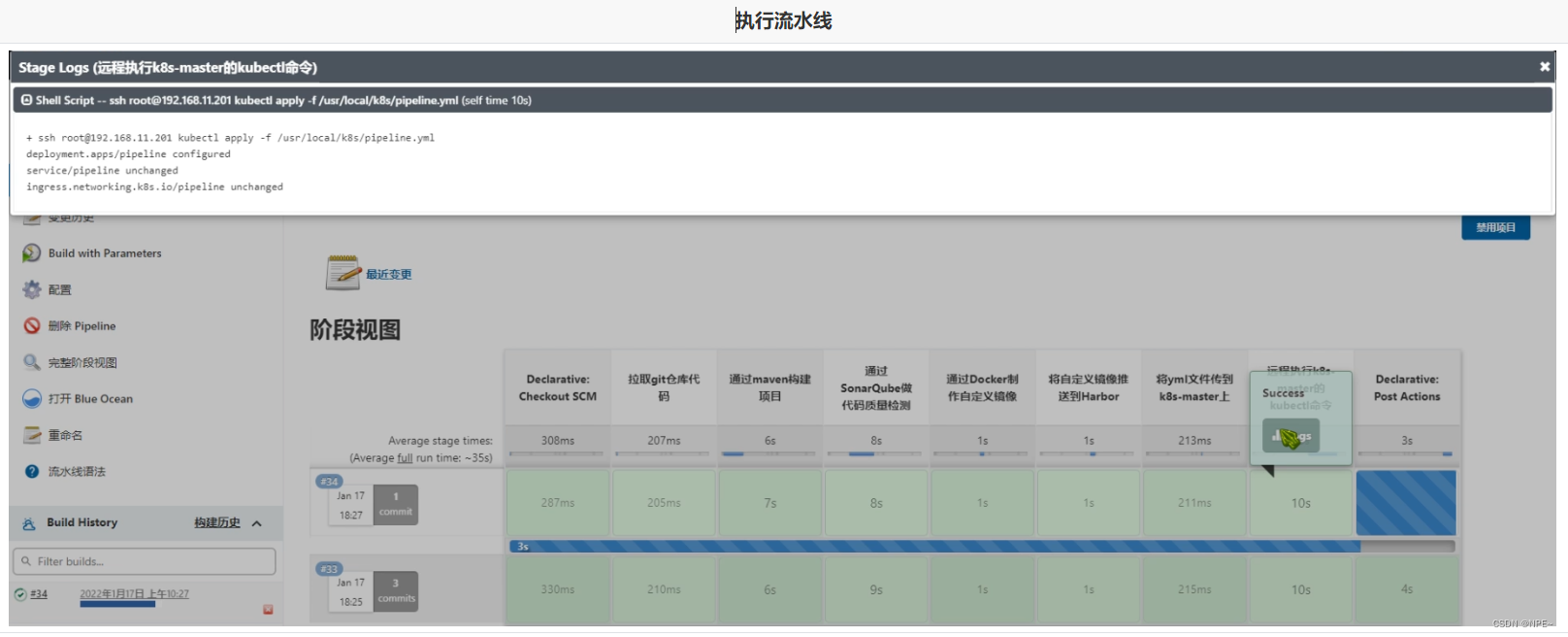Select the 330ms Checkout SCM cell of #33
1568x637 pixels.
pyautogui.click(x=558, y=589)
